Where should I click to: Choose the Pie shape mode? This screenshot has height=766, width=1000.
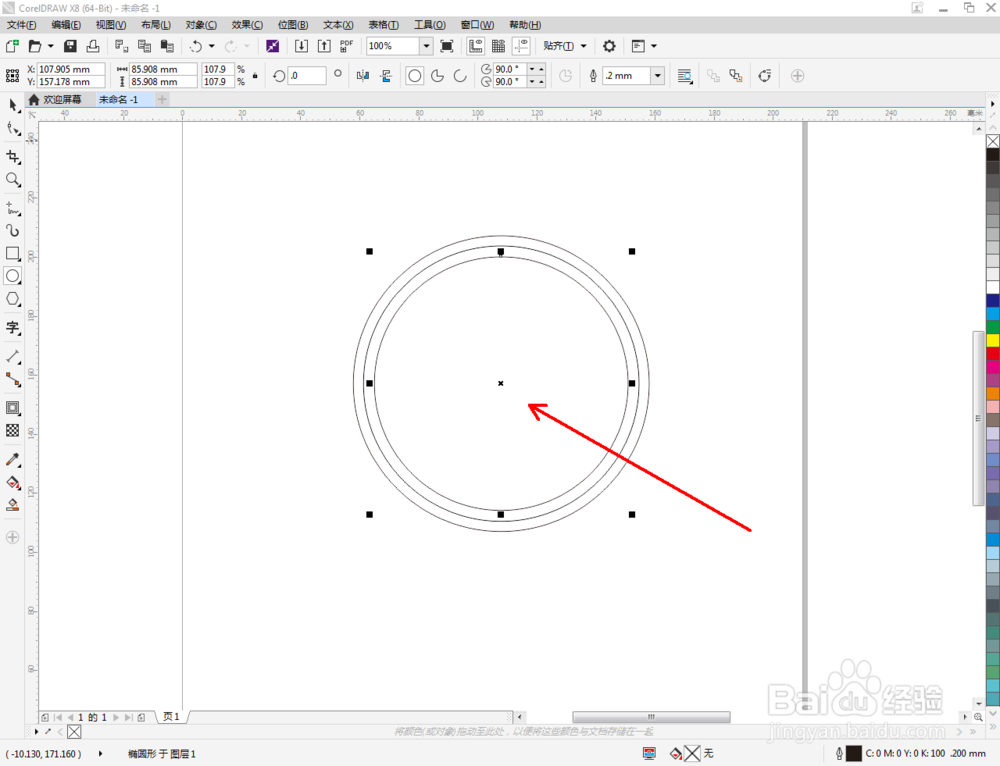438,76
